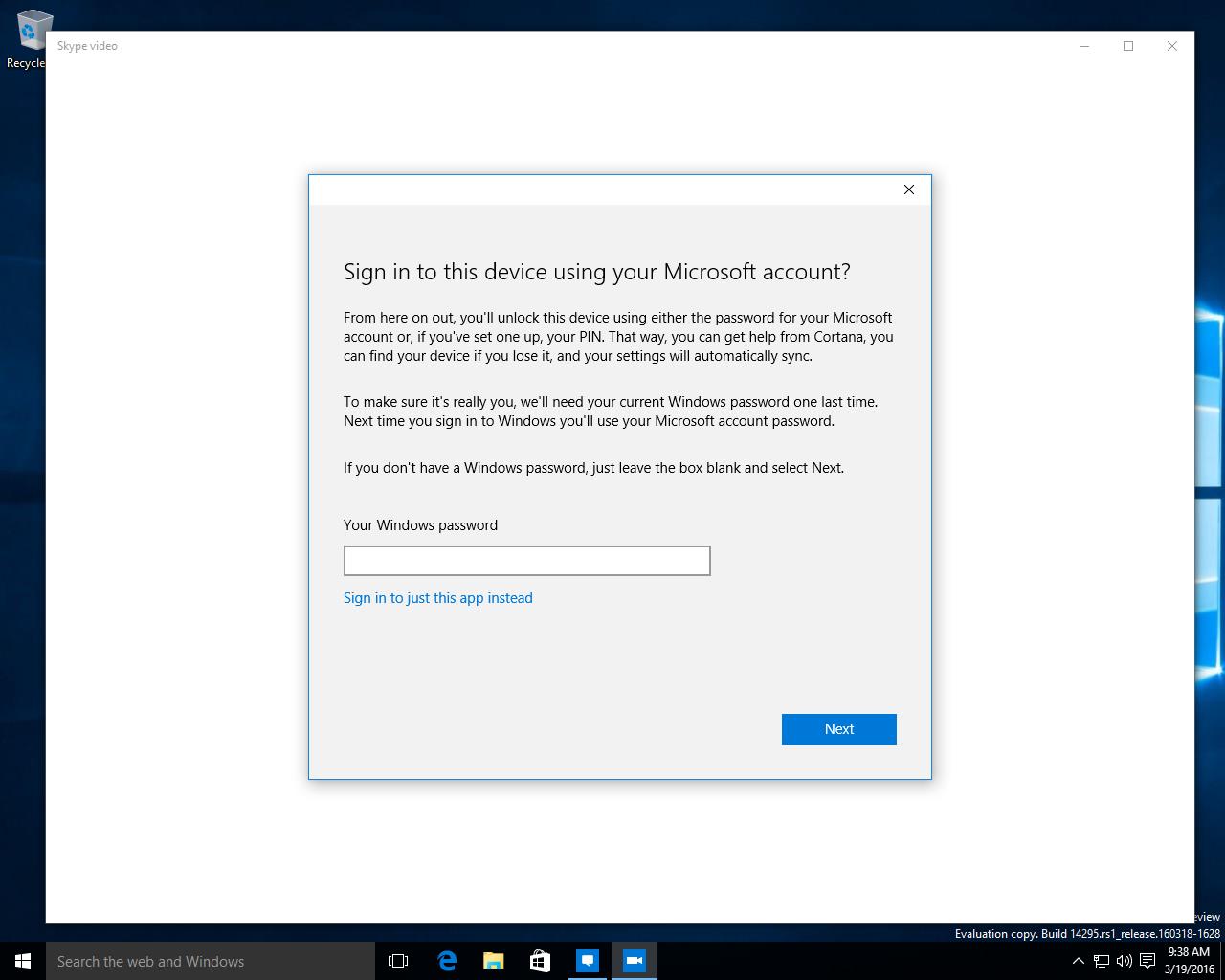Close the Skype video window
This screenshot has height=980, width=1225.
(1172, 46)
